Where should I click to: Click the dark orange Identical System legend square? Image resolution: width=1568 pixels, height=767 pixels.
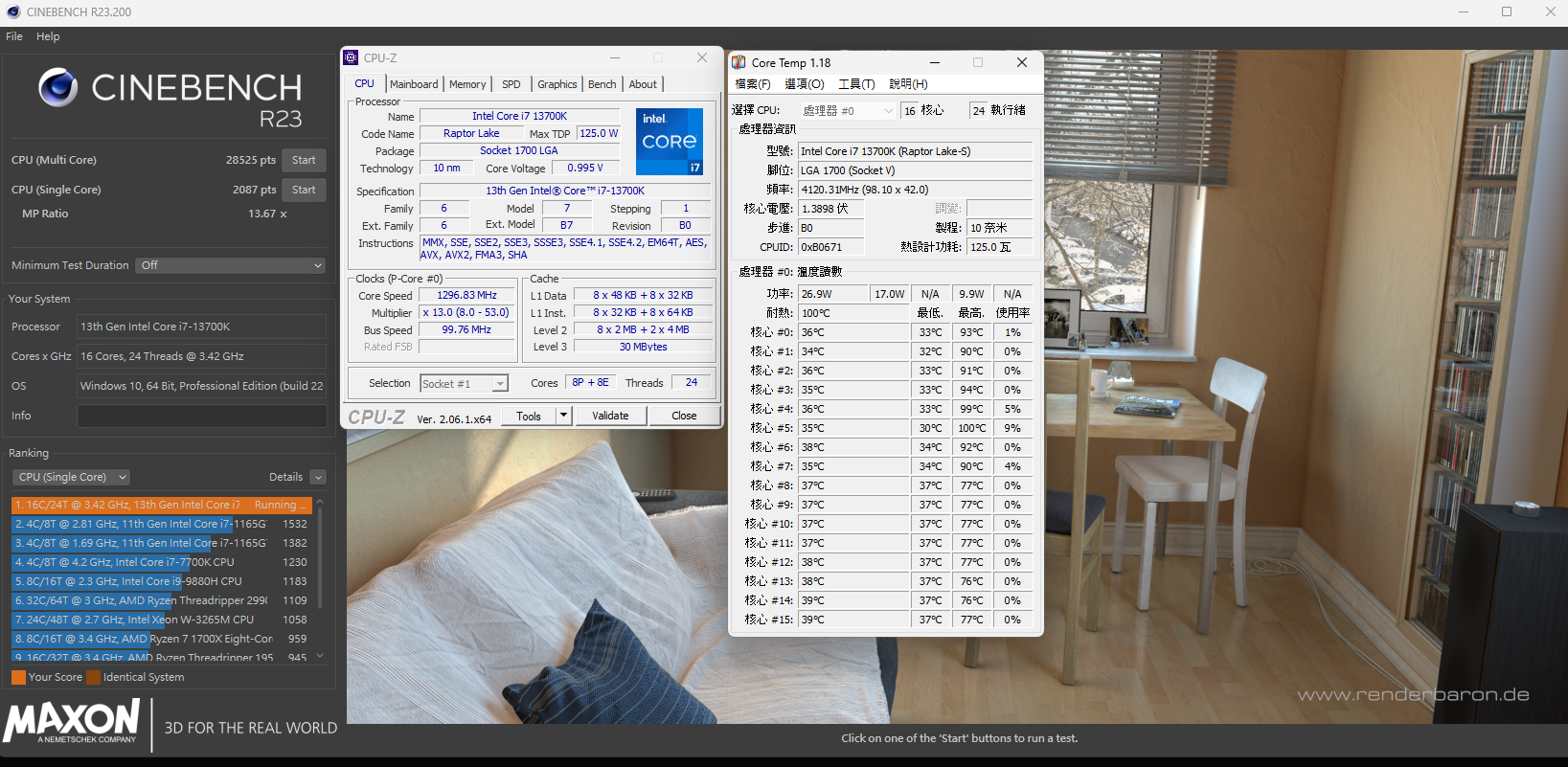click(93, 677)
